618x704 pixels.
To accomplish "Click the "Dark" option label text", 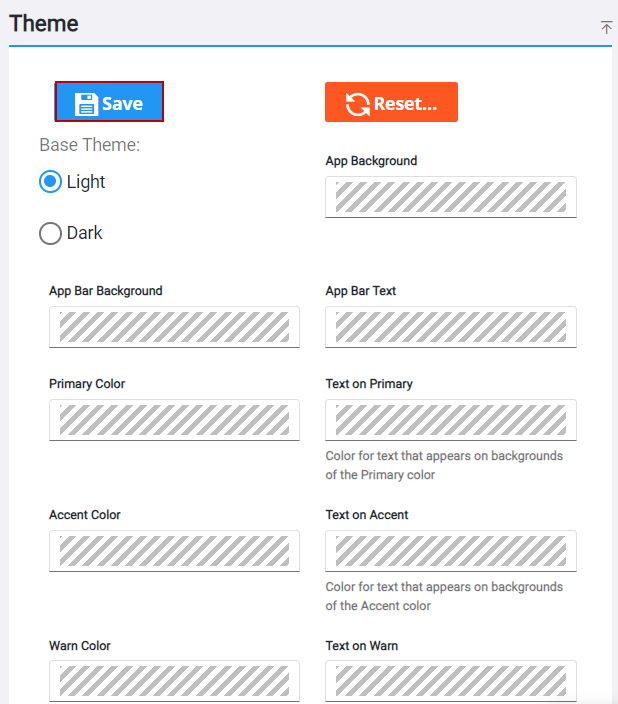I will click(85, 233).
